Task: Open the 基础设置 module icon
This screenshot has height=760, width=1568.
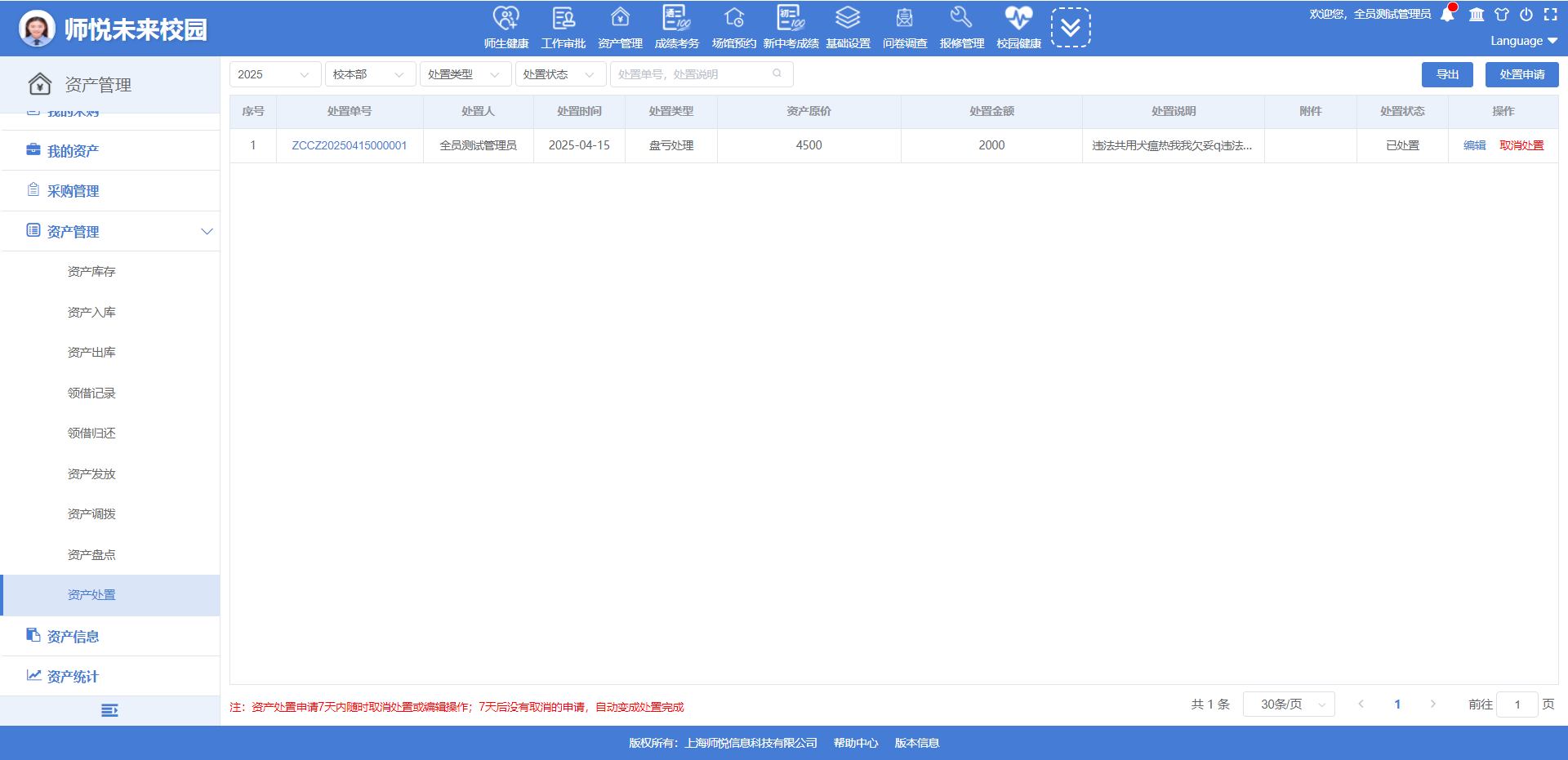Action: point(848,19)
